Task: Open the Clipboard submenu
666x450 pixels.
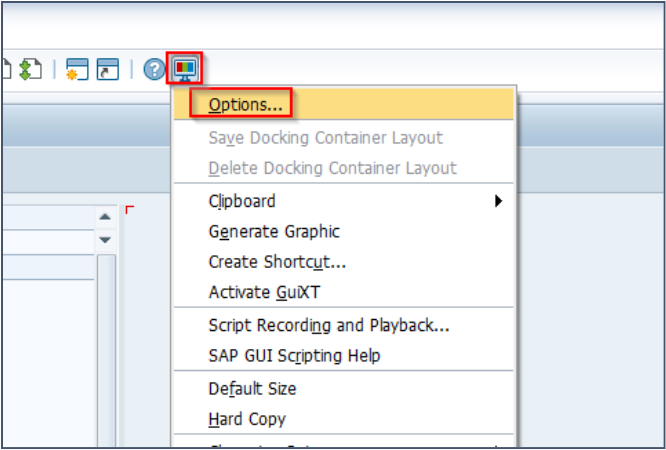Action: (x=344, y=201)
